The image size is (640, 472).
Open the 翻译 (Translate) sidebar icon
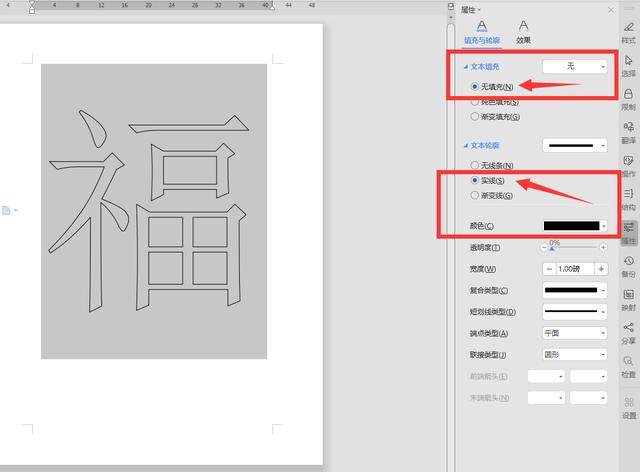(x=628, y=133)
